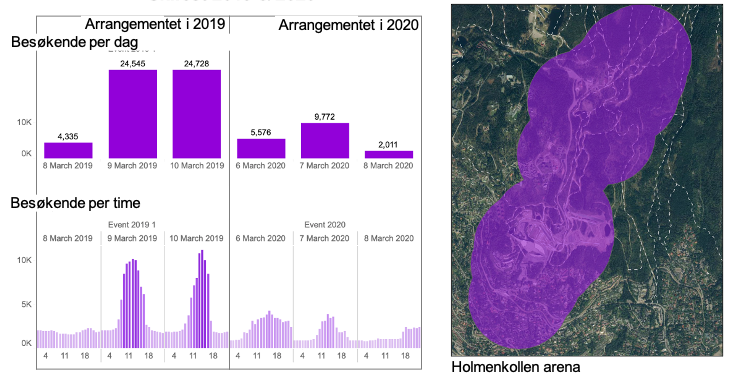Click the 8 March 2019 bar labeled 4,335
This screenshot has height=385, width=735.
(x=68, y=150)
